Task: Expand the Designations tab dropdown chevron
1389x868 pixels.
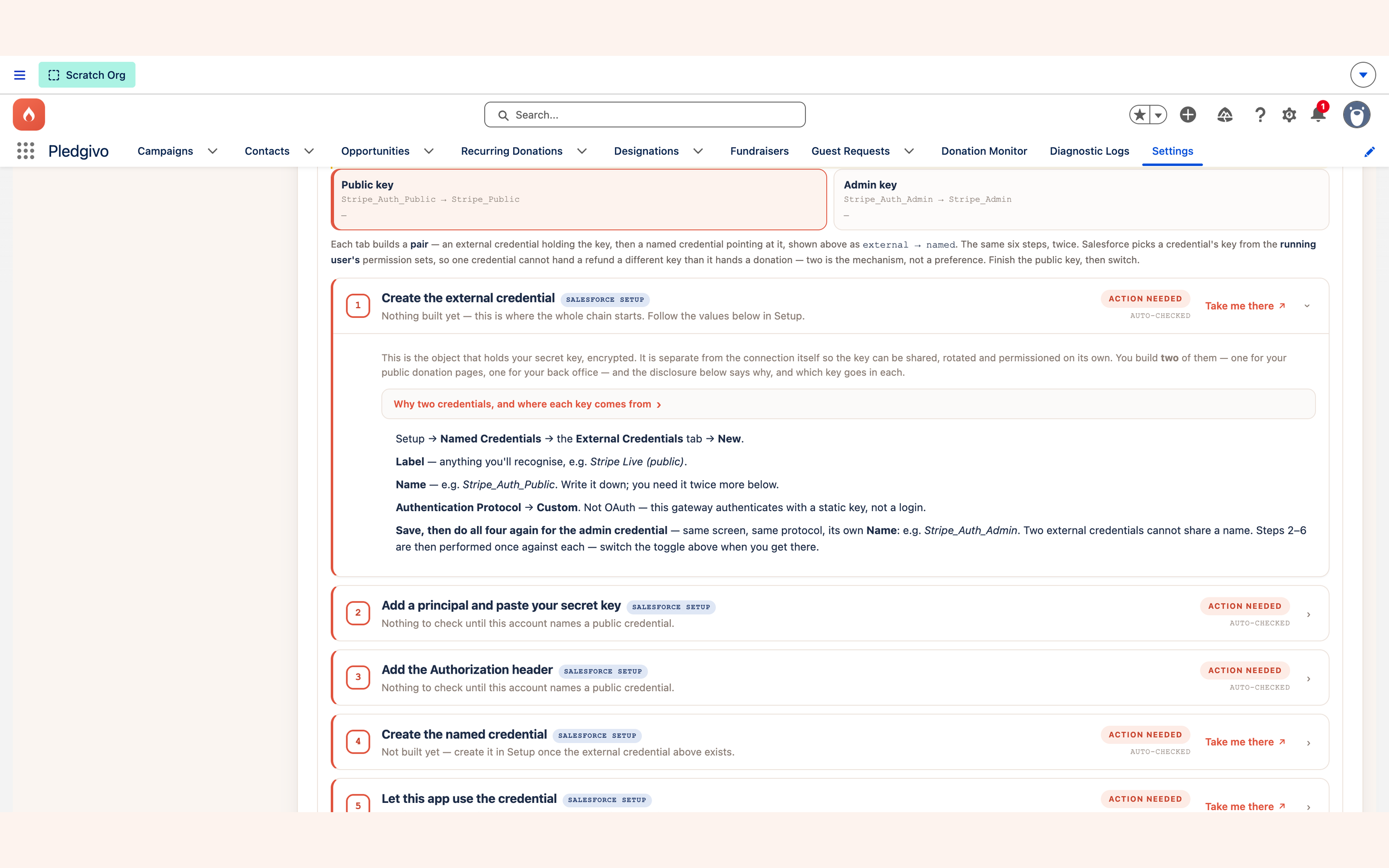Action: pyautogui.click(x=698, y=151)
